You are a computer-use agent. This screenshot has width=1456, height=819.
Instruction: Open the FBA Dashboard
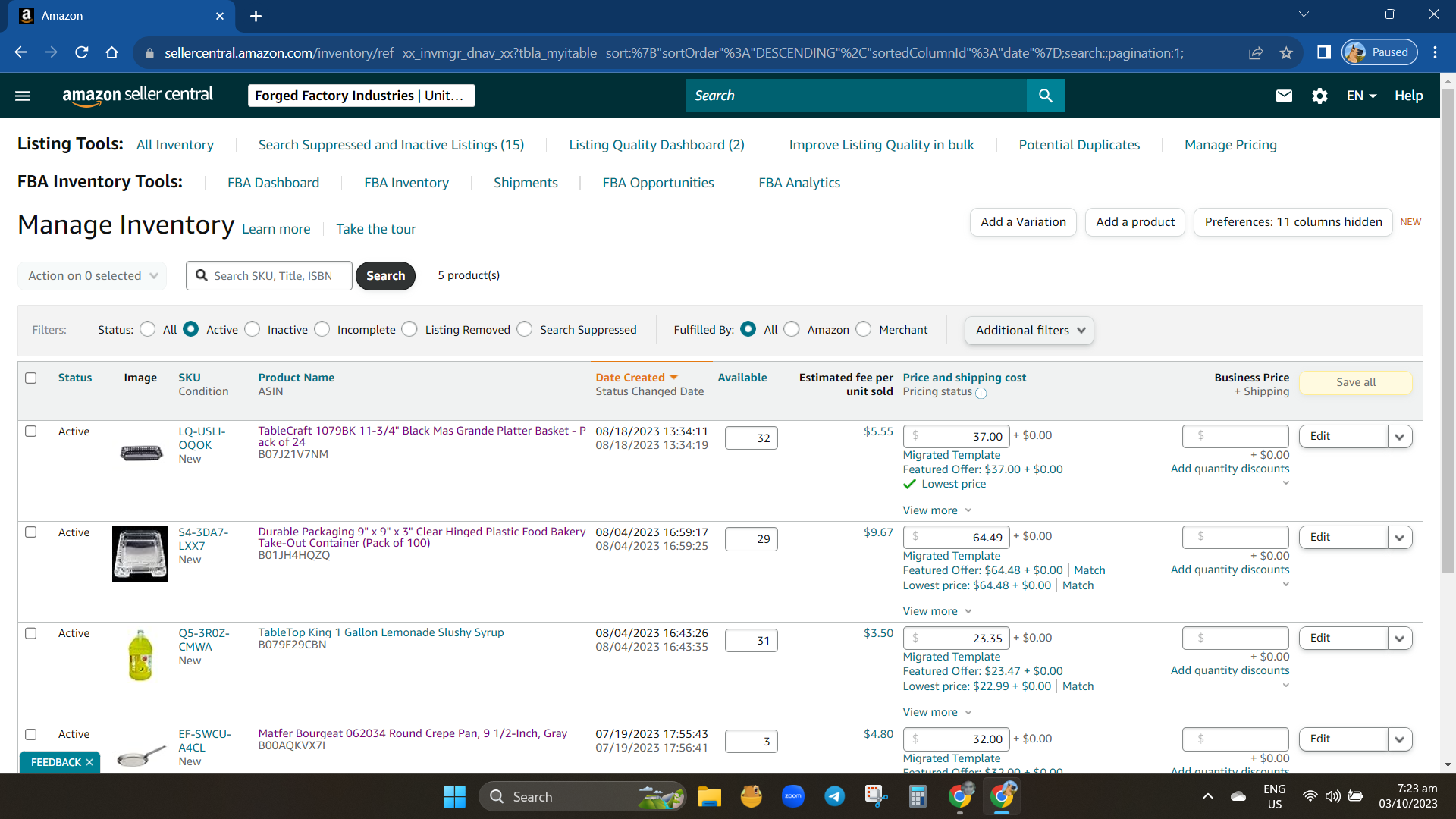click(x=274, y=183)
